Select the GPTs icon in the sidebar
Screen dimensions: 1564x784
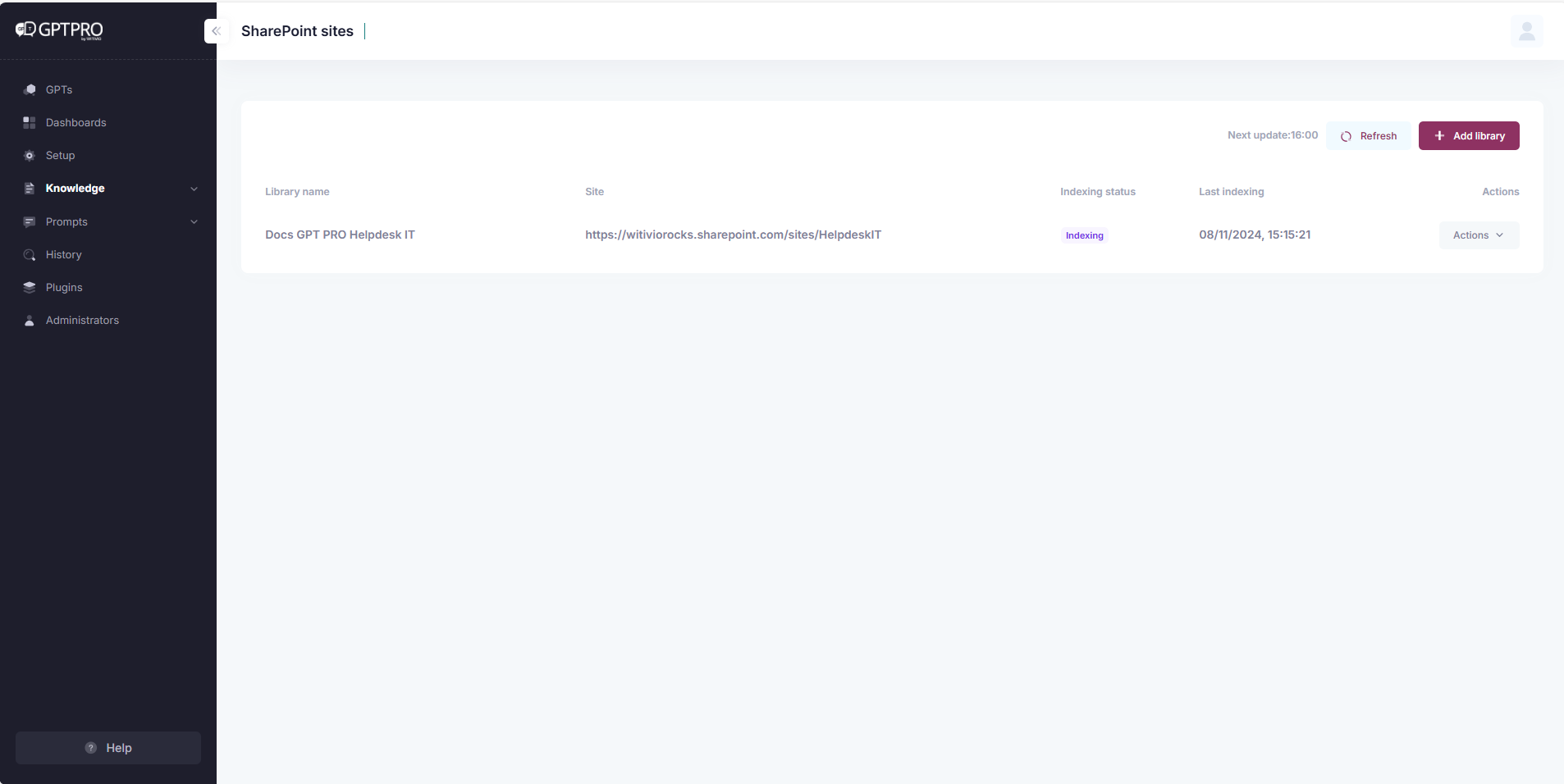[29, 89]
